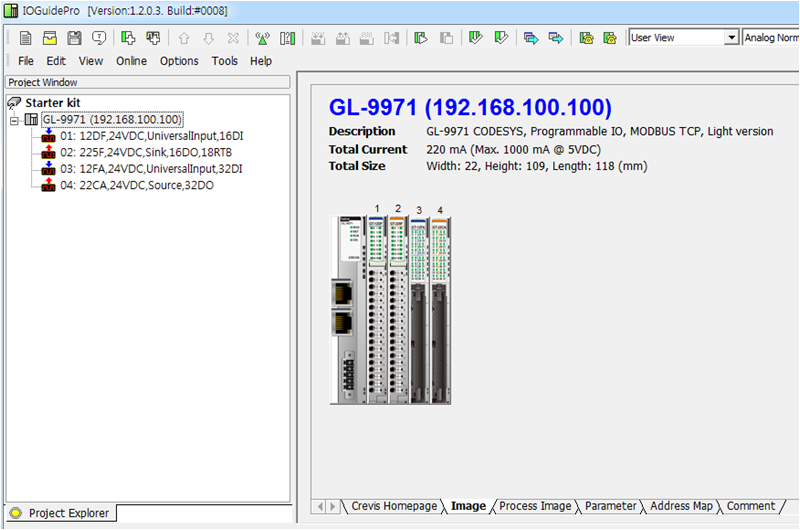The image size is (800, 530).
Task: Open the Help menu
Action: [261, 61]
